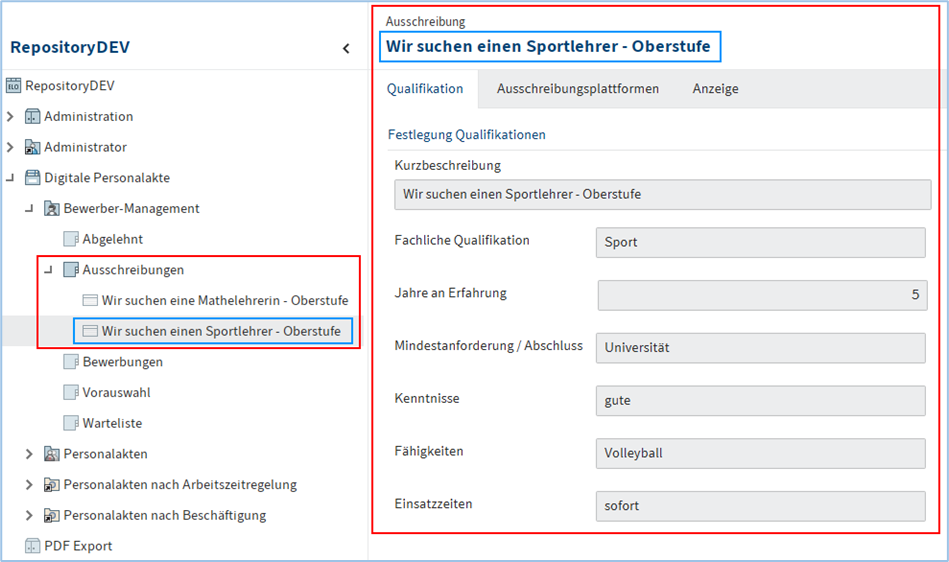Collapse the Ausschreibungen tree node
949x562 pixels.
[48, 270]
